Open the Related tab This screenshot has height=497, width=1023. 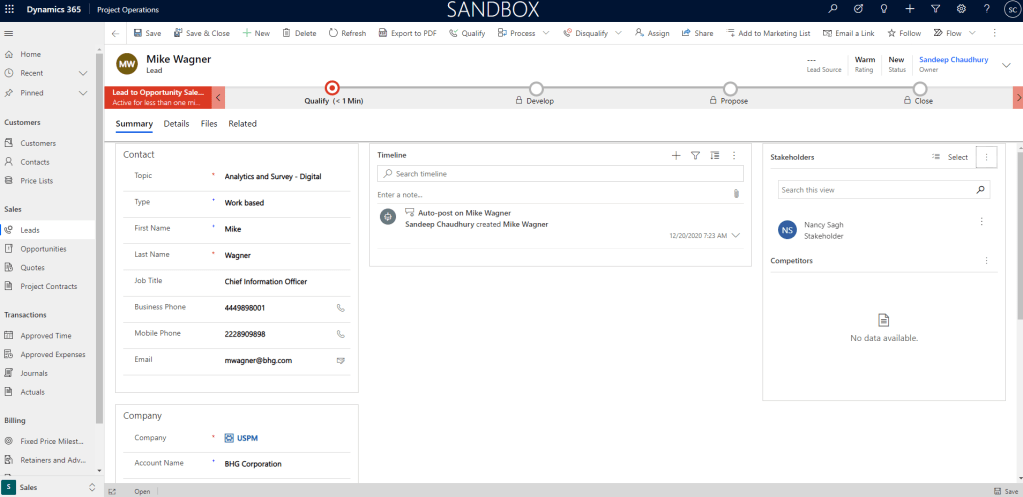tap(242, 124)
